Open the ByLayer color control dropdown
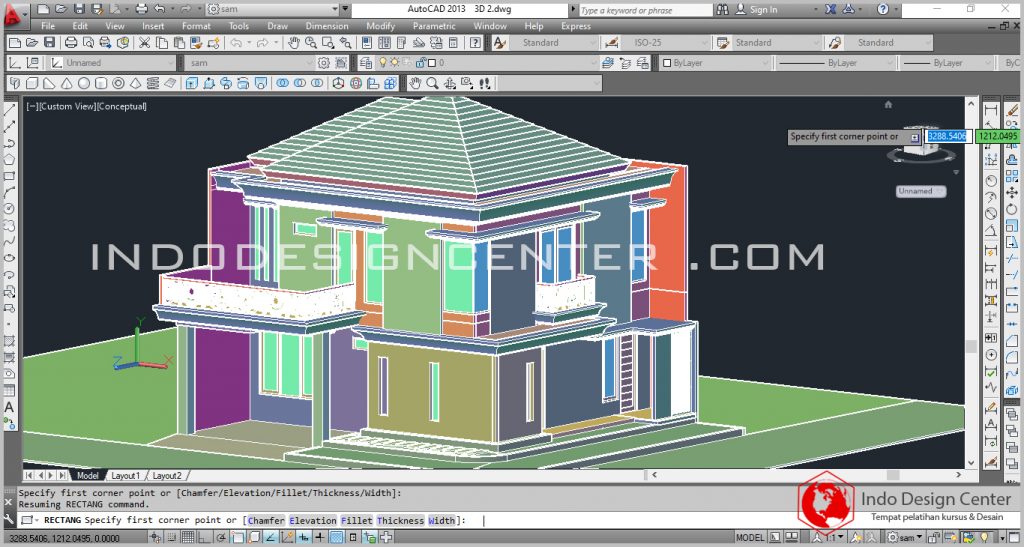The width and height of the screenshot is (1024, 547). 716,63
